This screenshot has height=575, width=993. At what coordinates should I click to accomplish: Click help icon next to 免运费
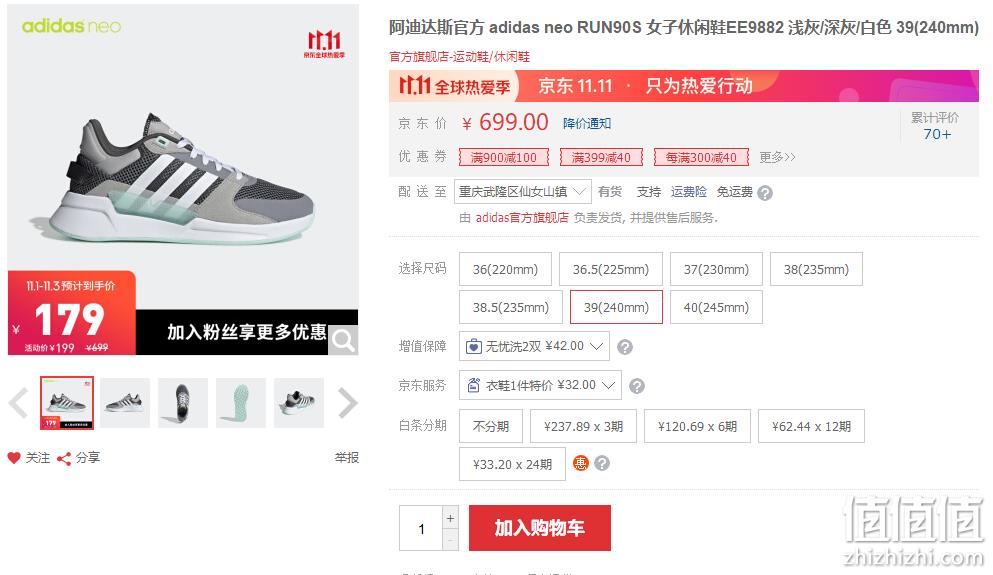(x=765, y=193)
